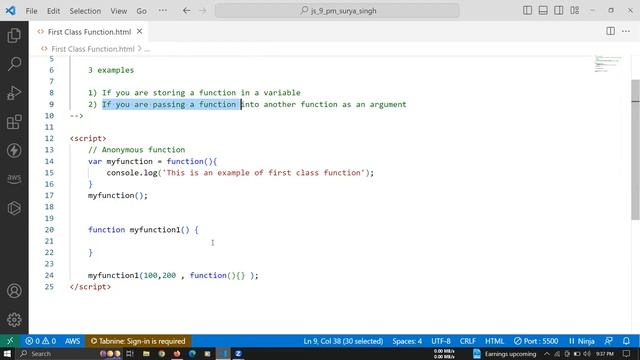This screenshot has height=360, width=640.
Task: Show errors and warnings in status bar
Action: [40, 341]
